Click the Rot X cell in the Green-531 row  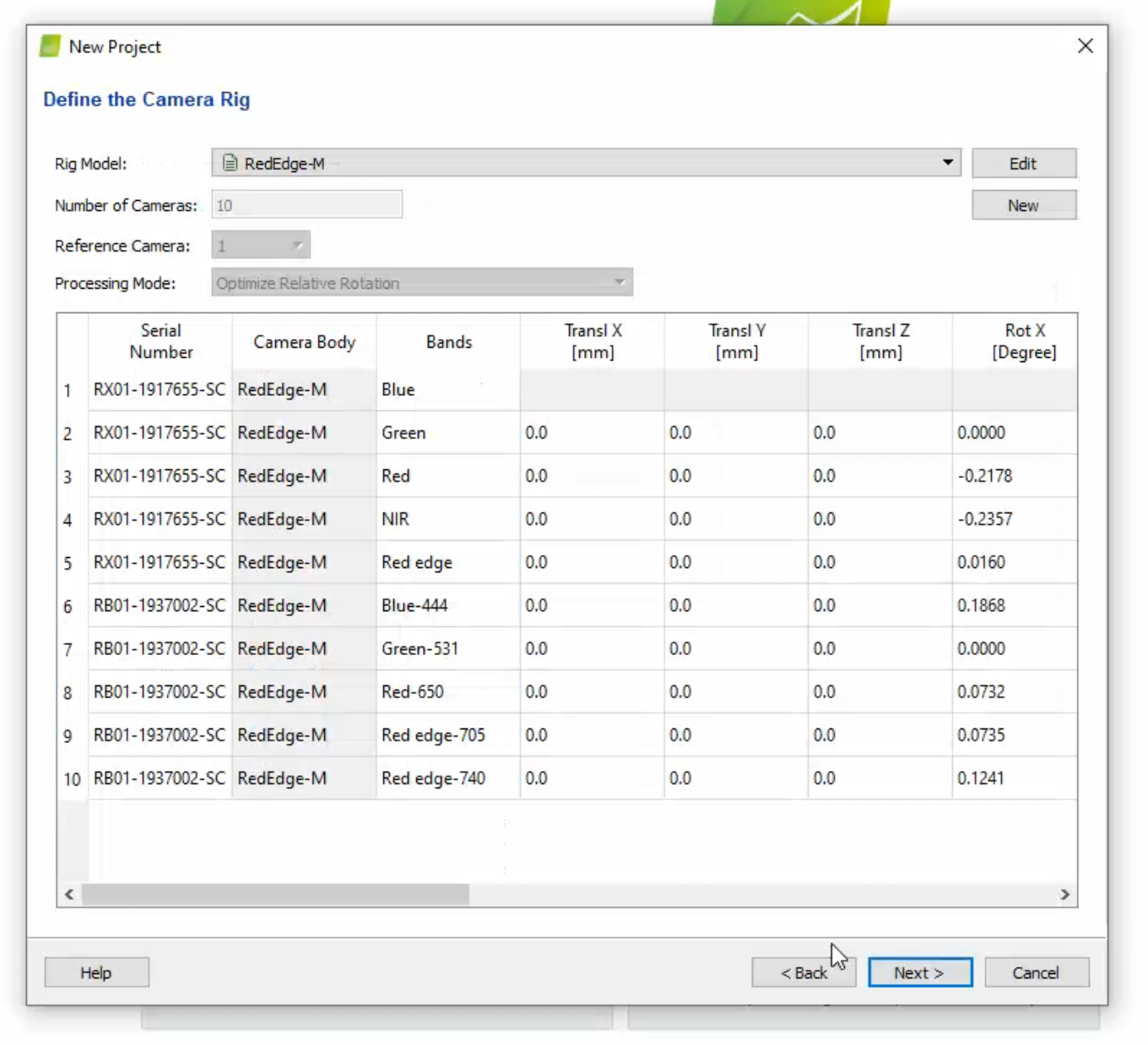pos(1015,648)
